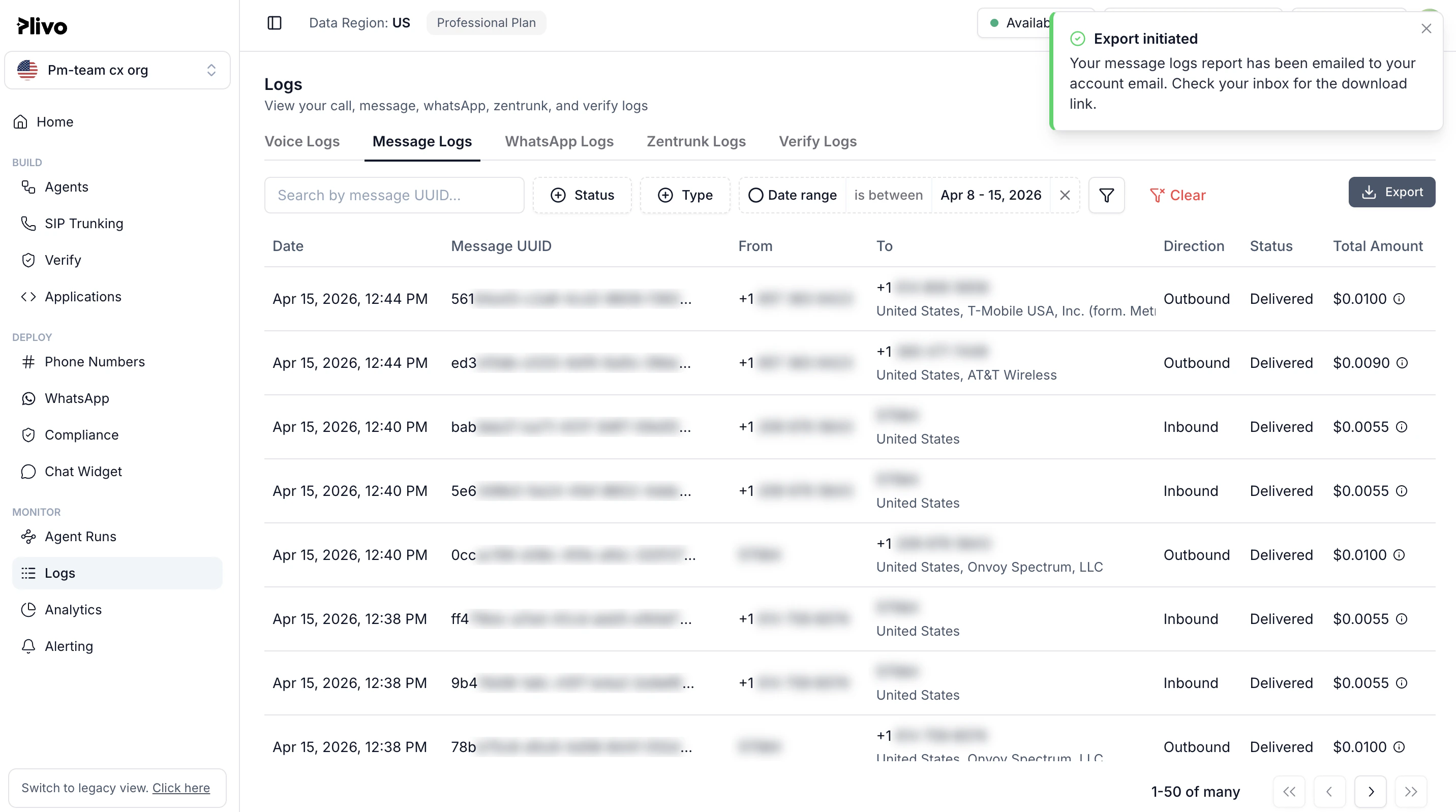The height and width of the screenshot is (812, 1456).
Task: Remove the date range filter with X
Action: point(1065,196)
